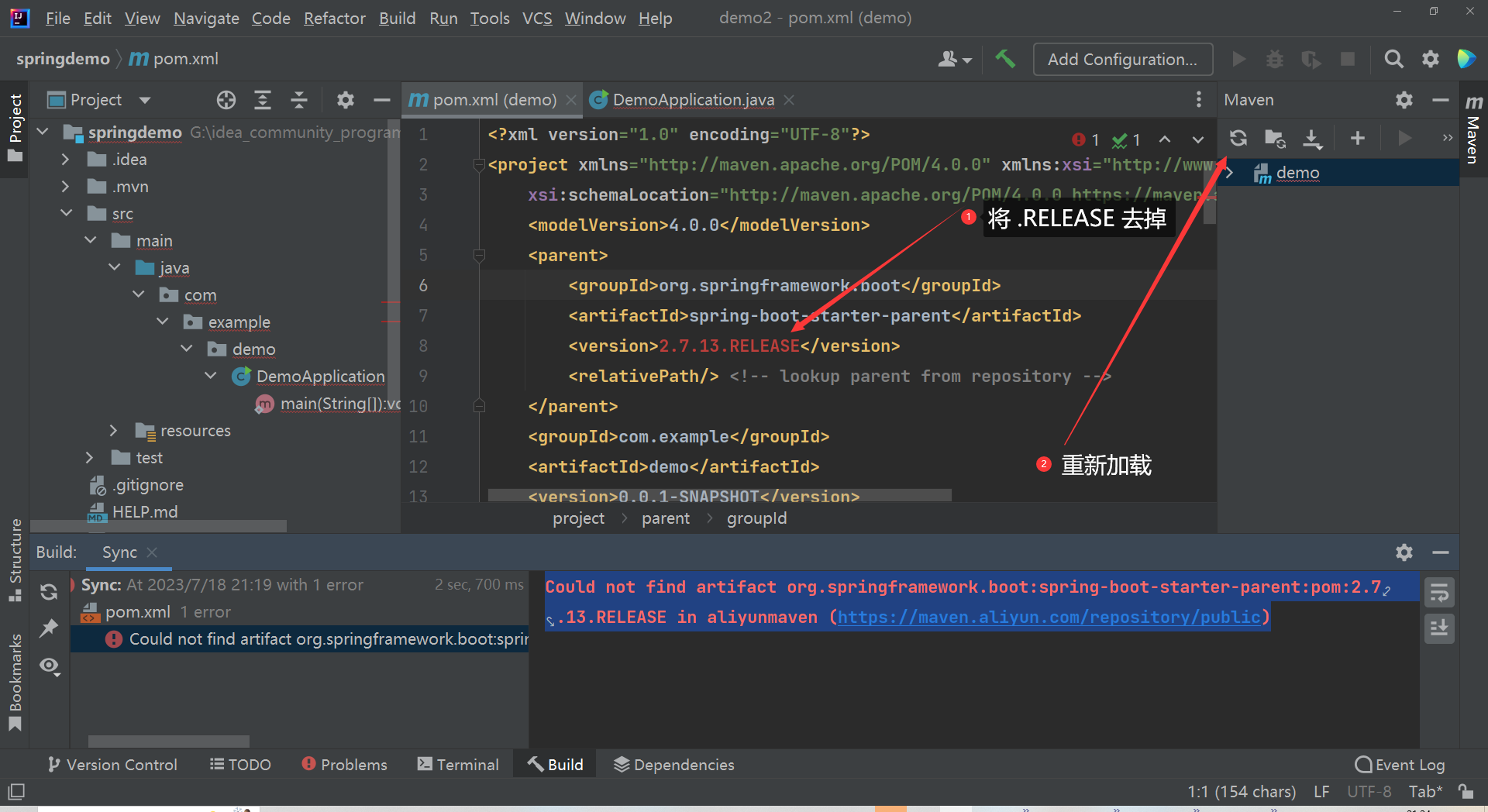Expand the demo Maven project node
This screenshot has height=812, width=1488.
1229,173
